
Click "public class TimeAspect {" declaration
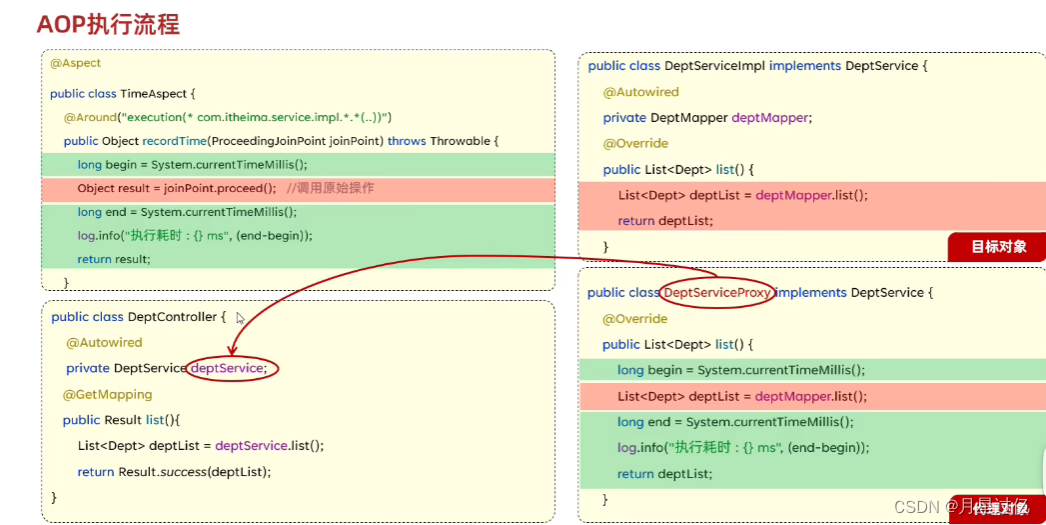click(x=123, y=93)
